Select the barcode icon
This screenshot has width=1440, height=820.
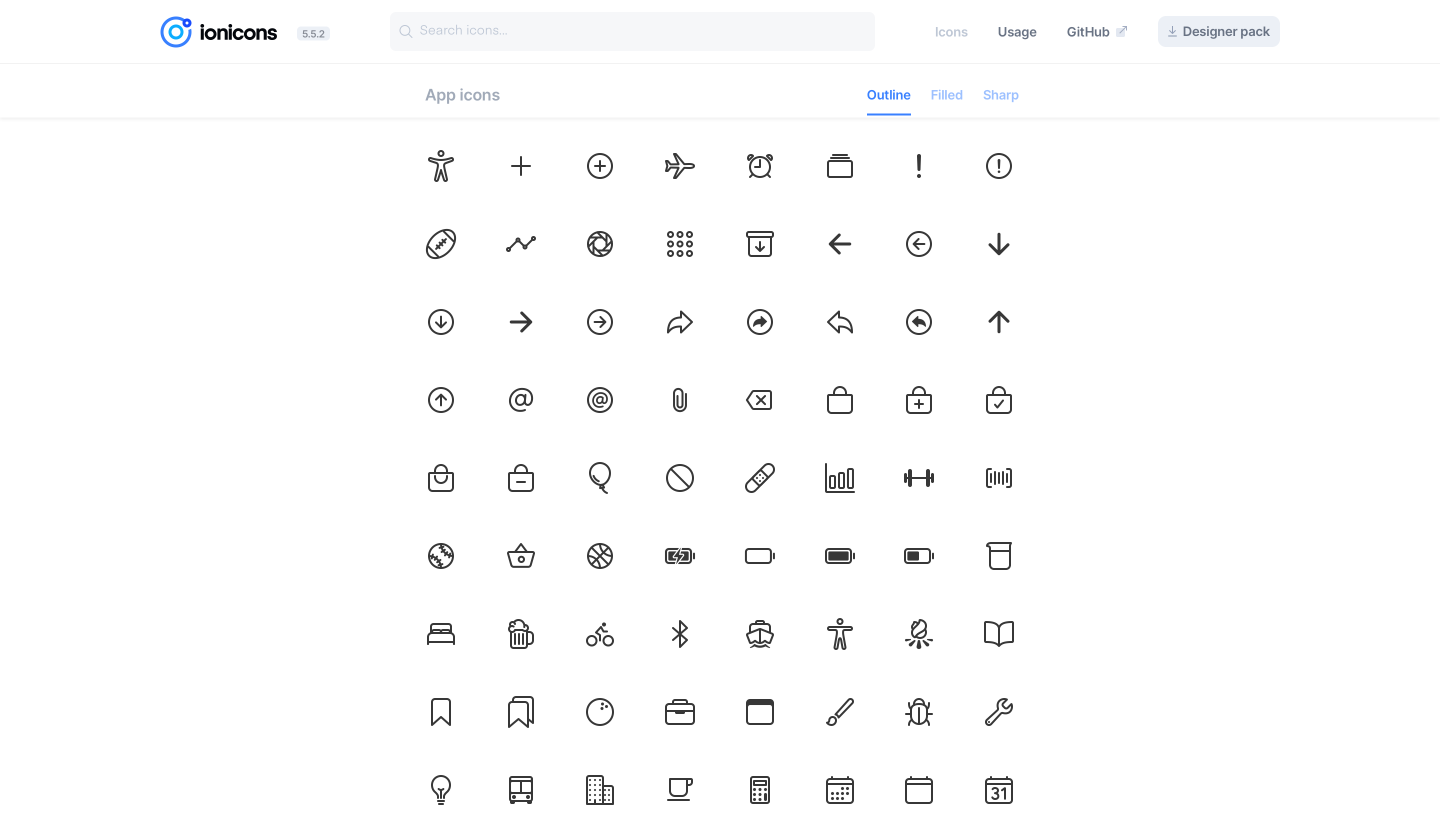tap(999, 478)
